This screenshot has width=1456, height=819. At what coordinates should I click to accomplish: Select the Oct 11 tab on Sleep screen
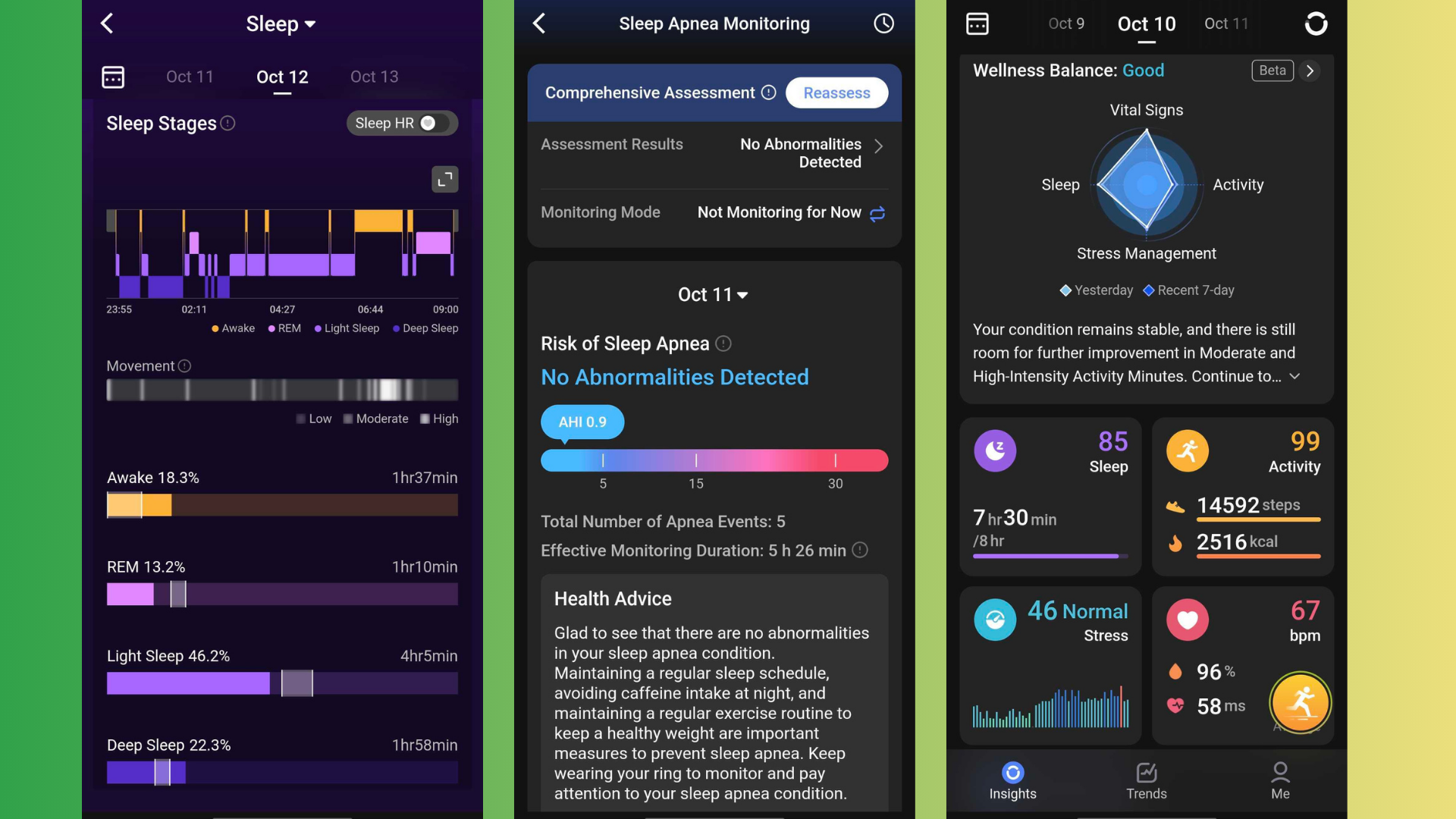190,76
